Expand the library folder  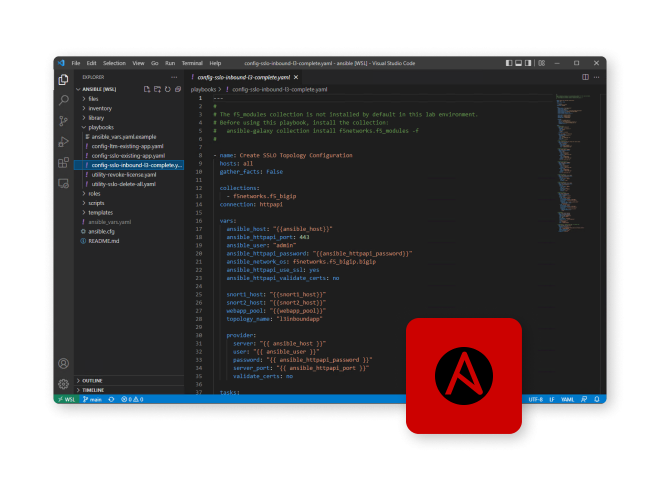pyautogui.click(x=129, y=117)
